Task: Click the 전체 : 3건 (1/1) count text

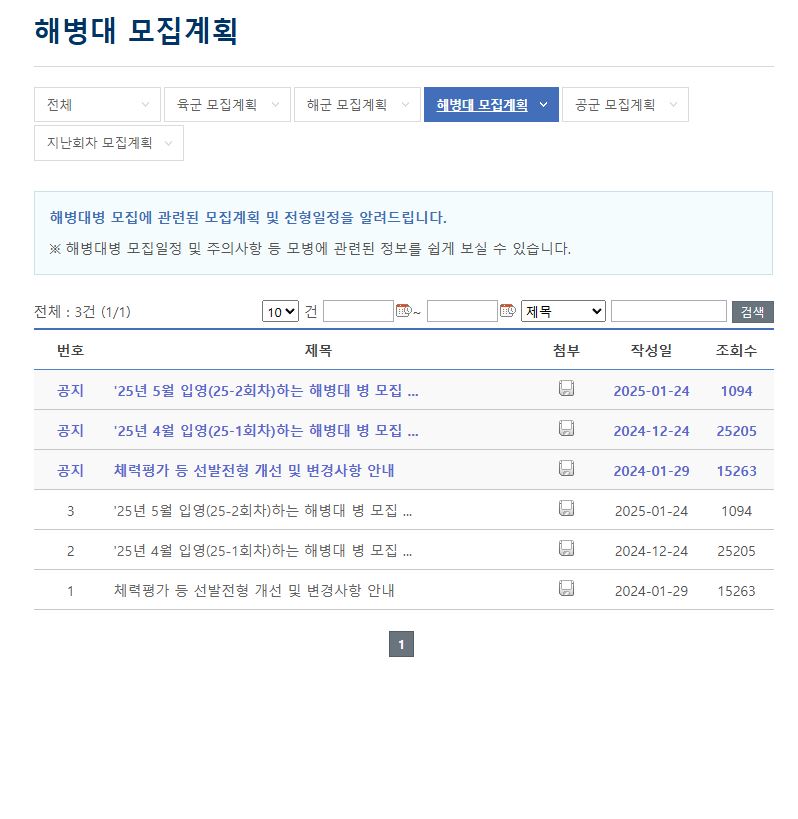Action: [82, 312]
